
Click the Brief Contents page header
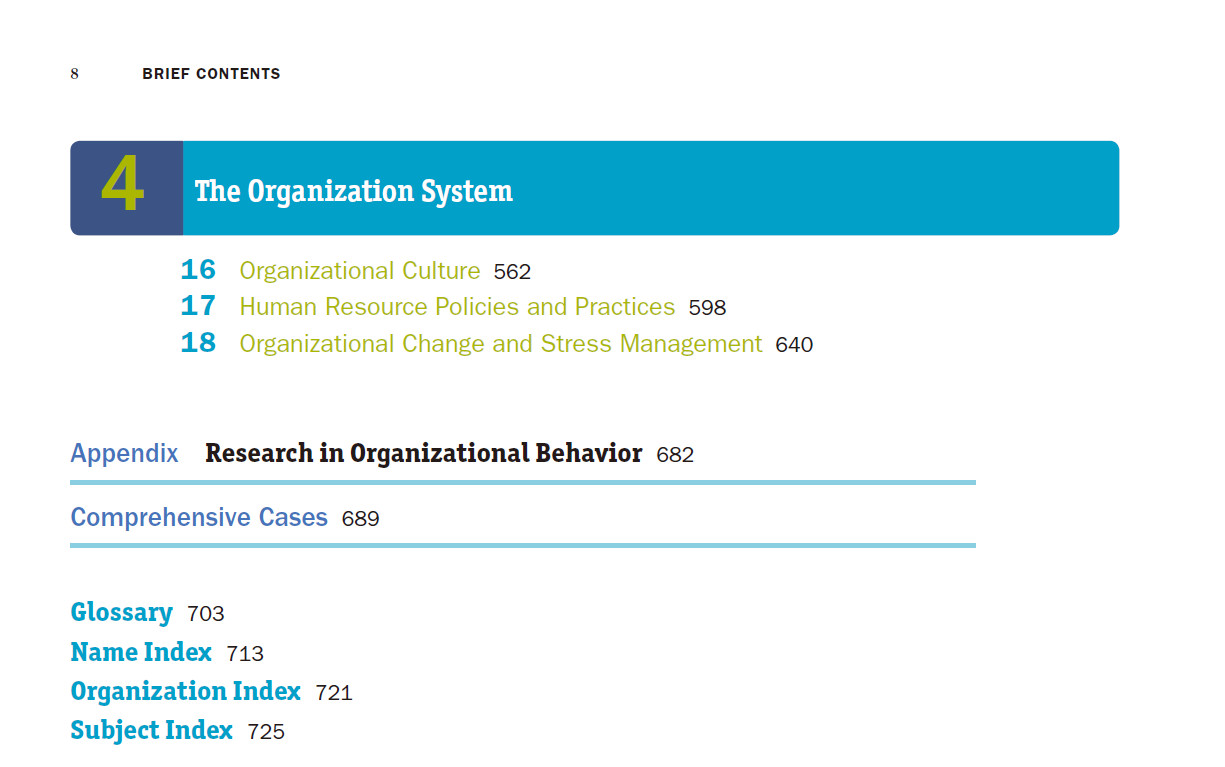pos(211,74)
